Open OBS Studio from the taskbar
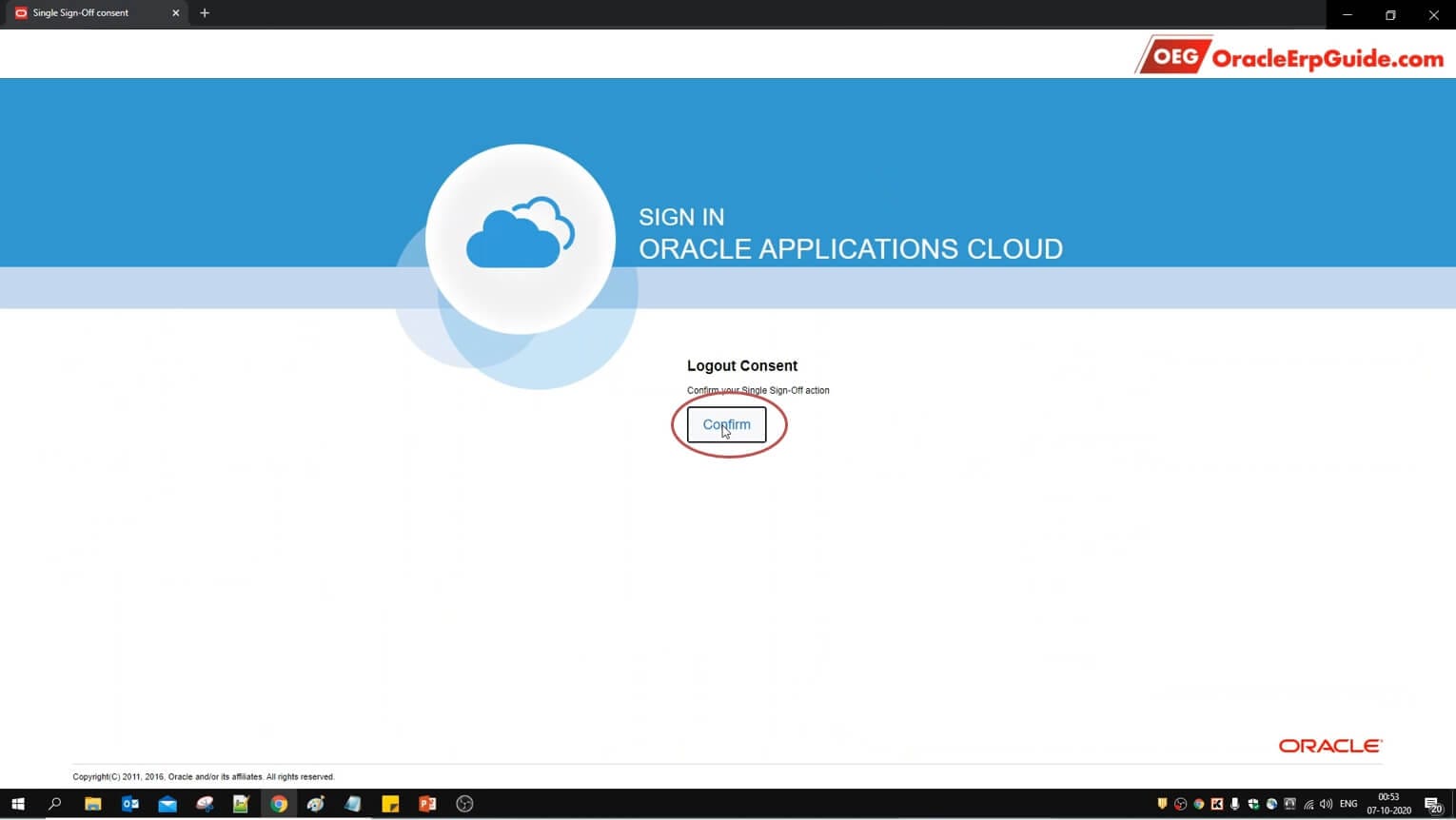1456x820 pixels. (464, 804)
